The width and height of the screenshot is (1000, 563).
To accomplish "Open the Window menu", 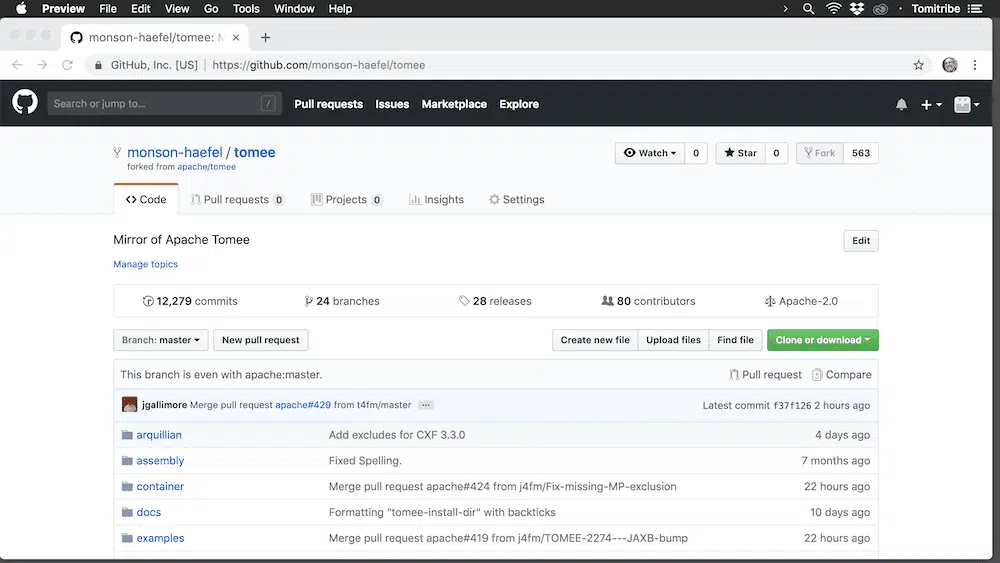I will tap(294, 9).
